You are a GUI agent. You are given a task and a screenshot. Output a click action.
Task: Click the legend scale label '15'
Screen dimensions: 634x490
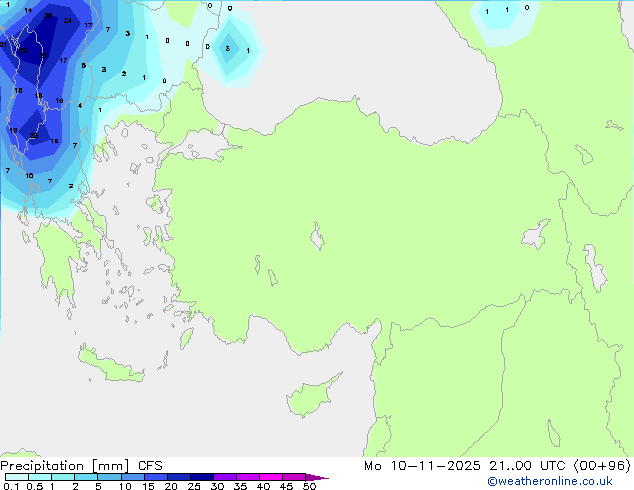[148, 486]
